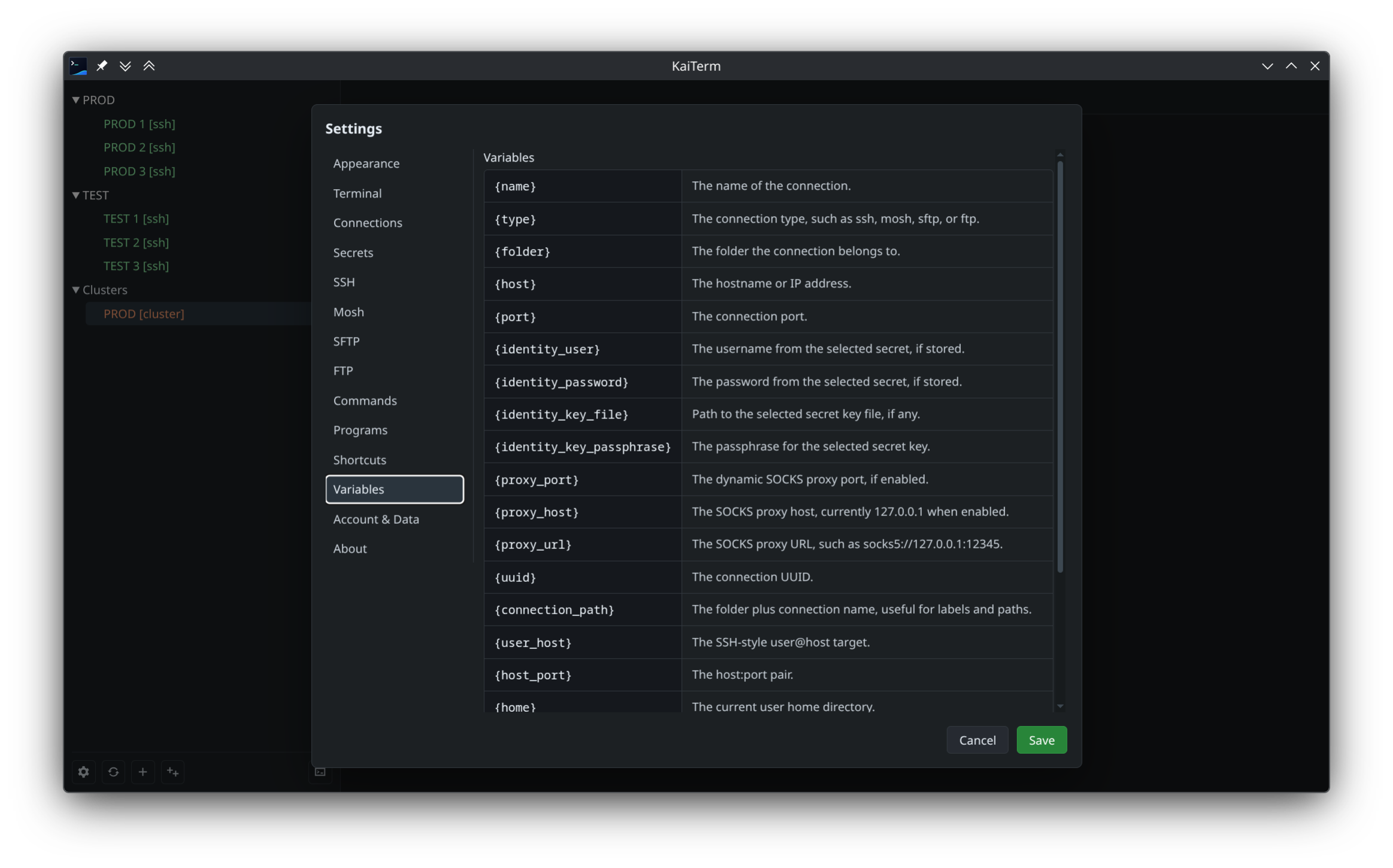This screenshot has width=1393, height=868.
Task: Click the scrollbar down arrow
Action: click(x=1060, y=706)
